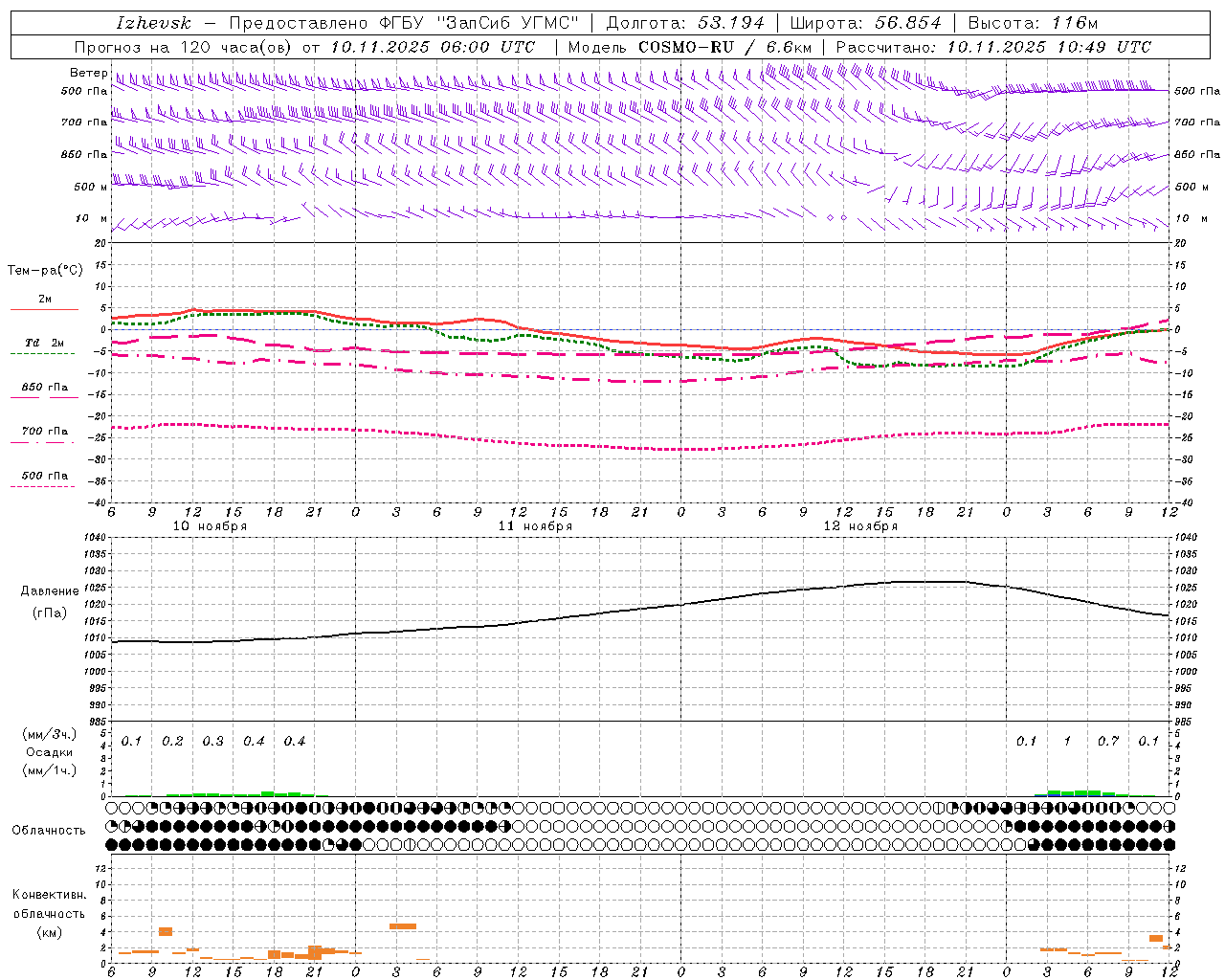Click the "Тем-ра(°C)" temperature panel label

(x=45, y=271)
